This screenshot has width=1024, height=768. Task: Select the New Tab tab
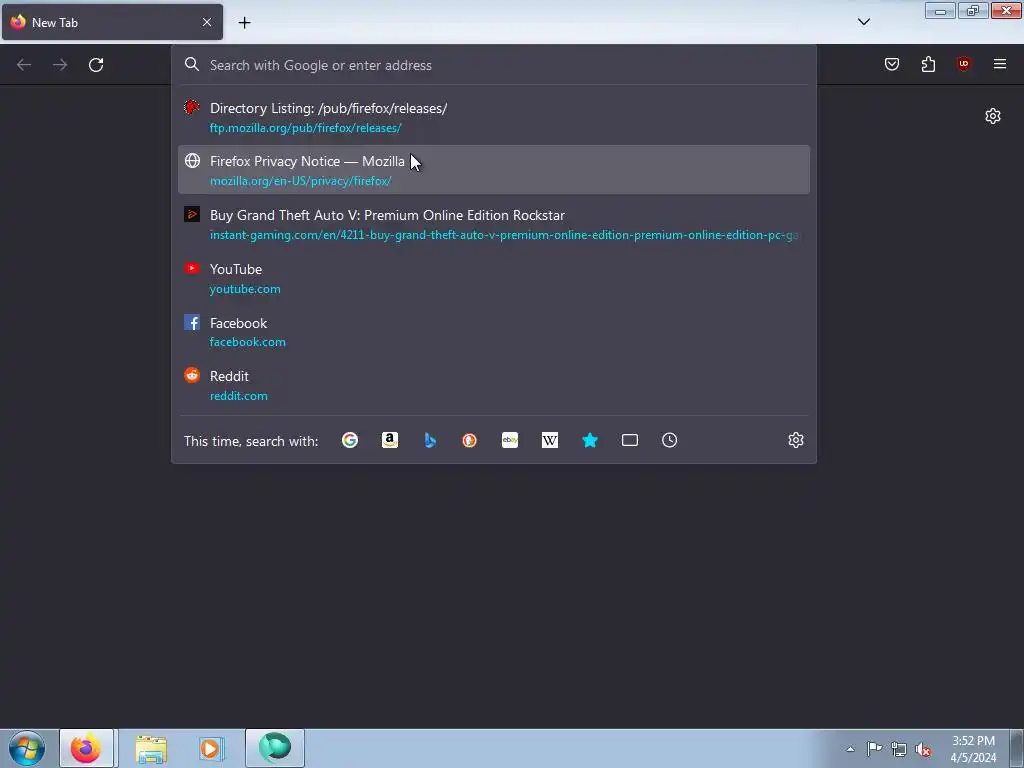pos(112,22)
